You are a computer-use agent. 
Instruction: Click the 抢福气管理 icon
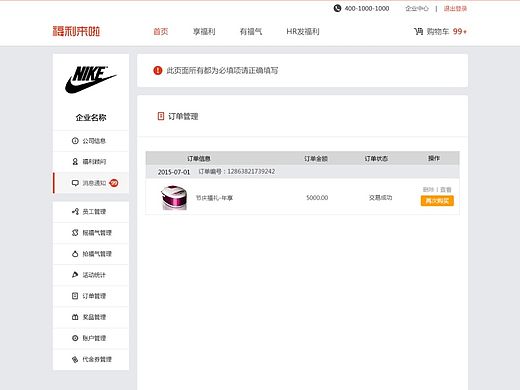pyautogui.click(x=75, y=233)
